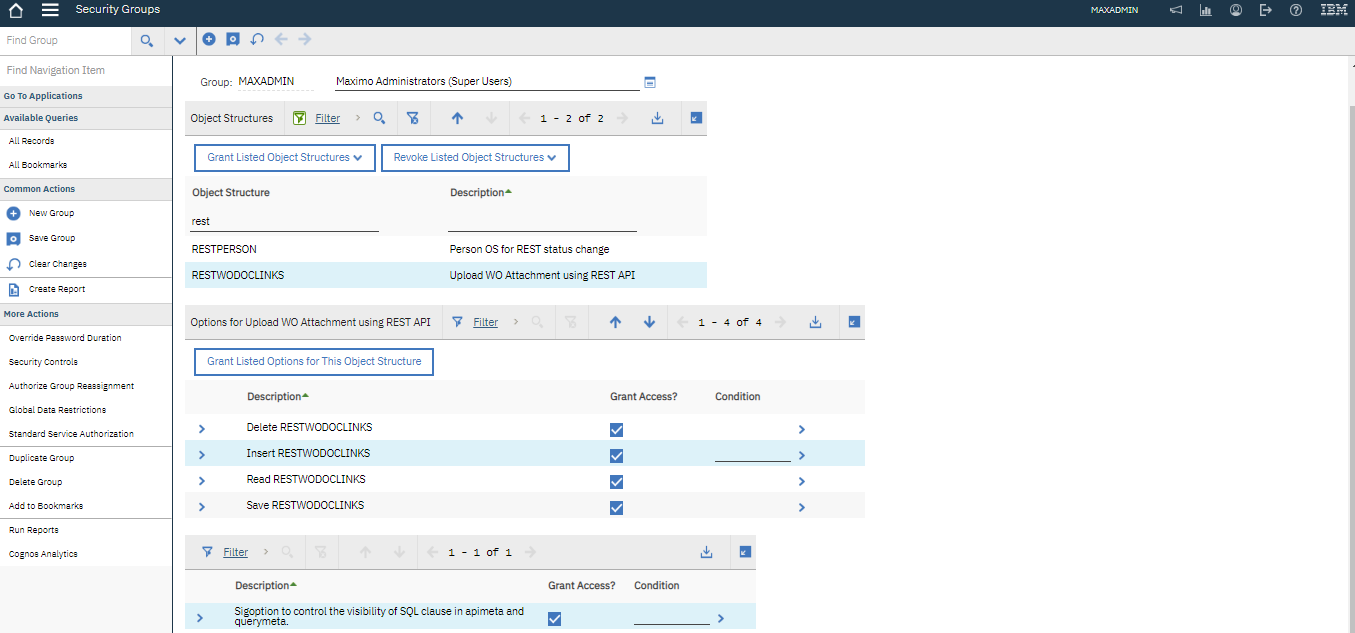Open the Reports bar chart icon
This screenshot has height=633, width=1355.
[1205, 9]
